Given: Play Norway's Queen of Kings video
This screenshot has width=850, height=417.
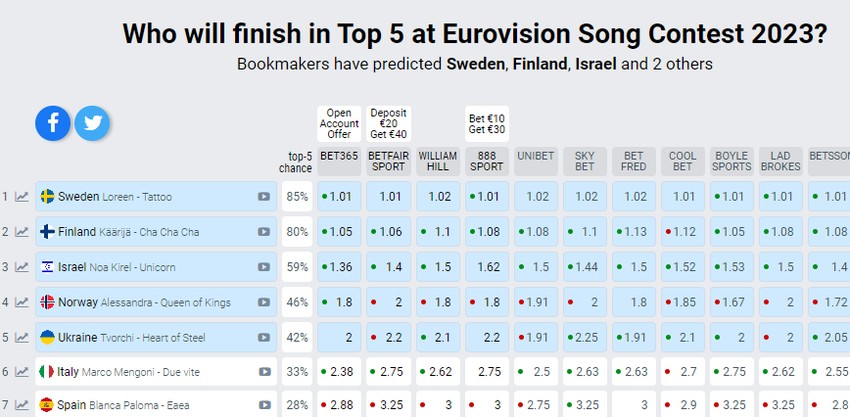Looking at the screenshot, I should pos(264,302).
